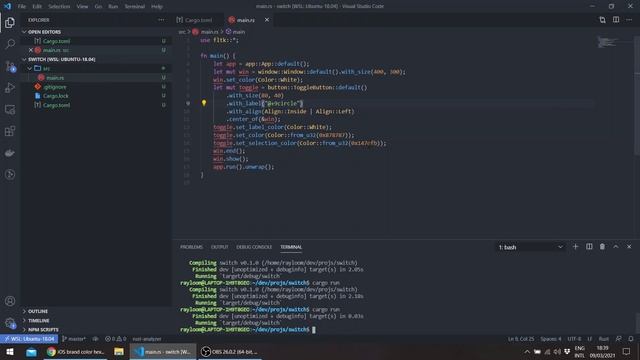Select Rust language mode in status bar

604,339
